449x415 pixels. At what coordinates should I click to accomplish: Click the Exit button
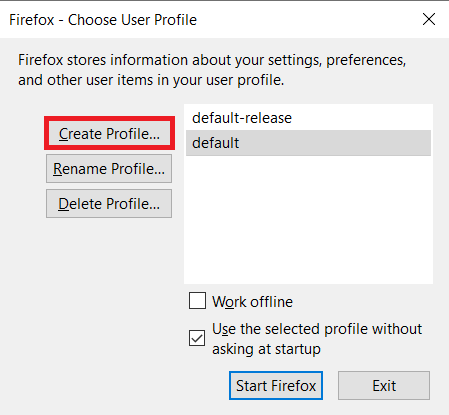[x=384, y=386]
